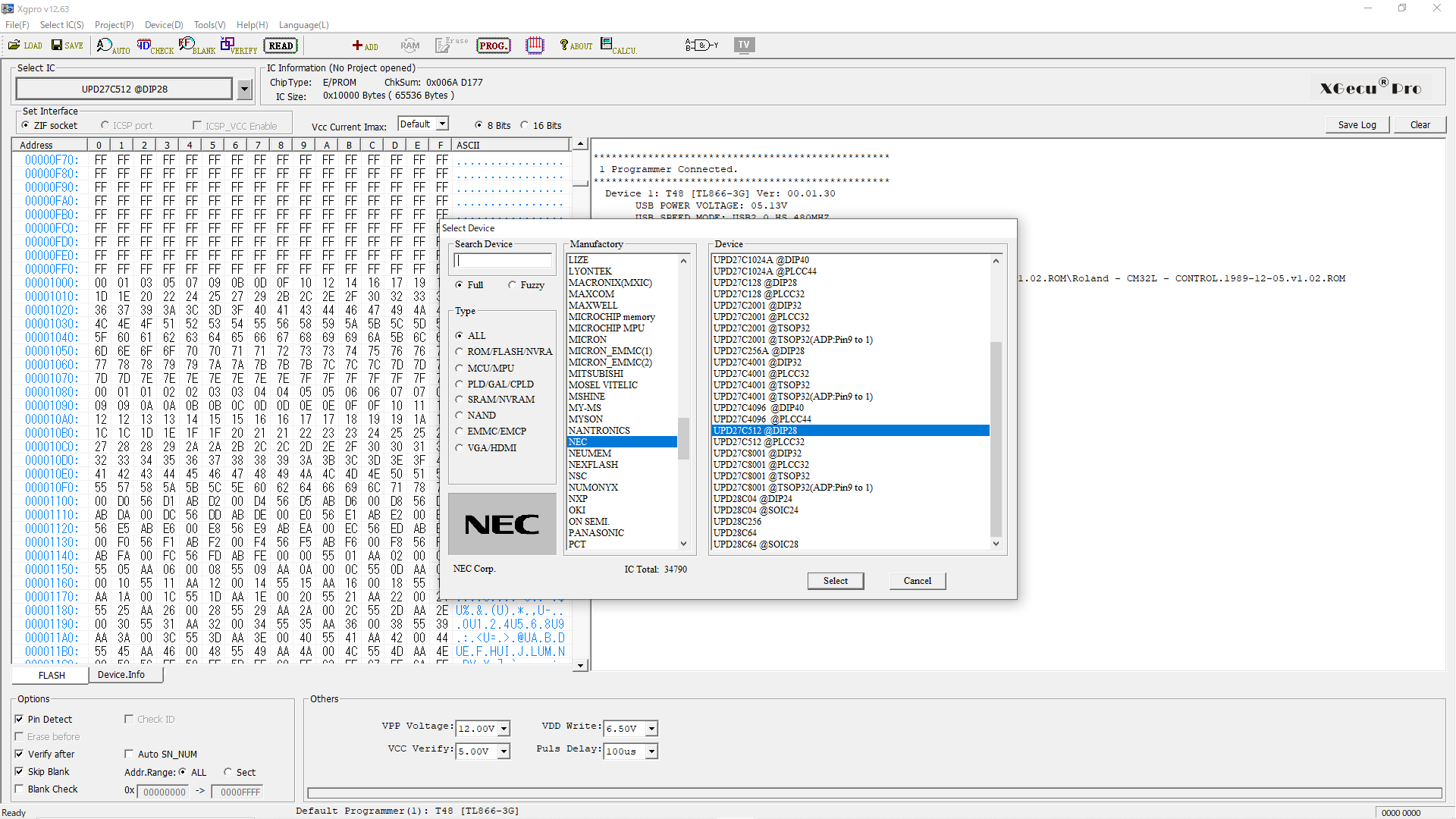Image resolution: width=1456 pixels, height=819 pixels.
Task: Click the logic gate test icon
Action: point(701,45)
